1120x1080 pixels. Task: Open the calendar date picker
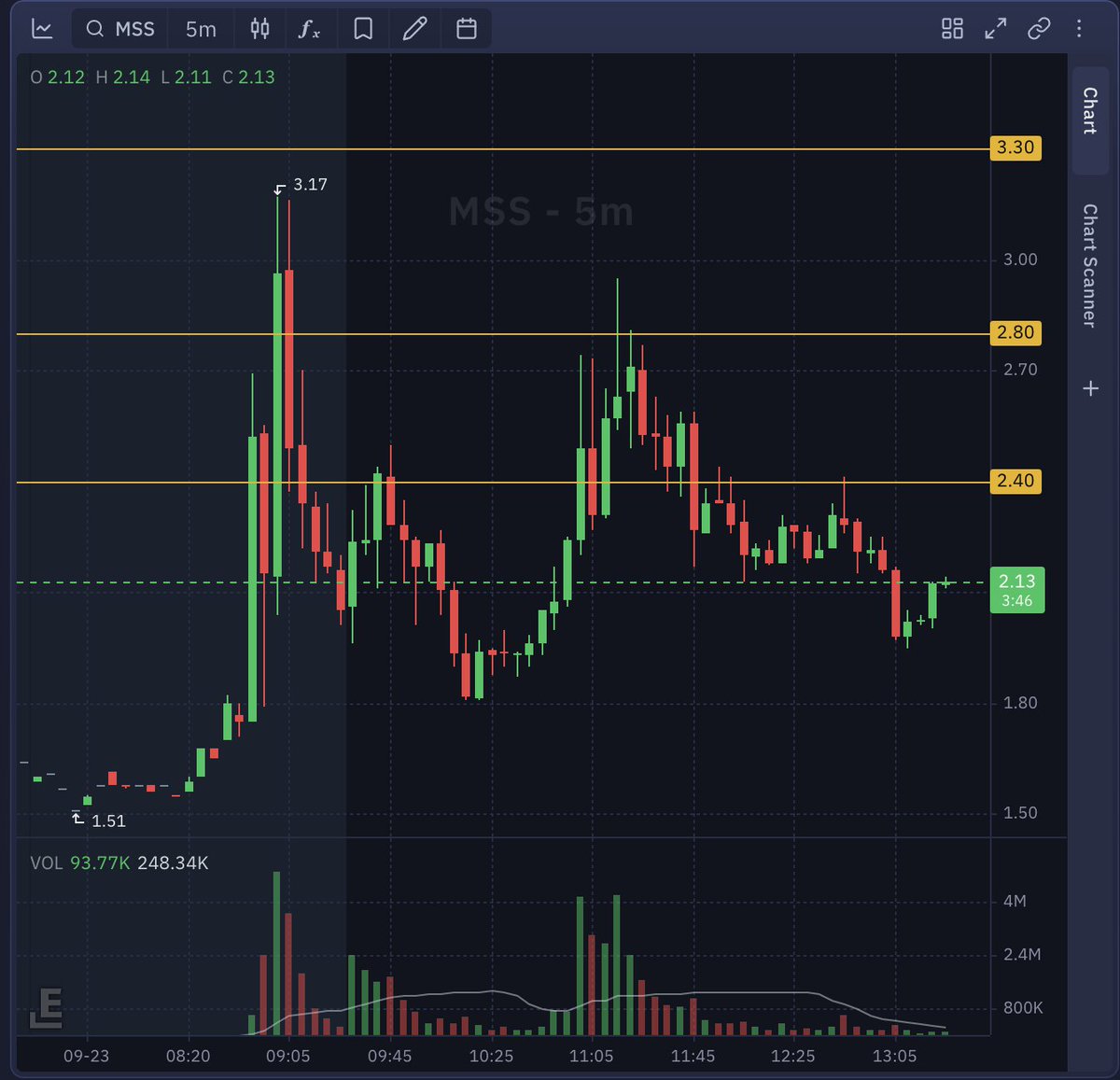pyautogui.click(x=467, y=29)
